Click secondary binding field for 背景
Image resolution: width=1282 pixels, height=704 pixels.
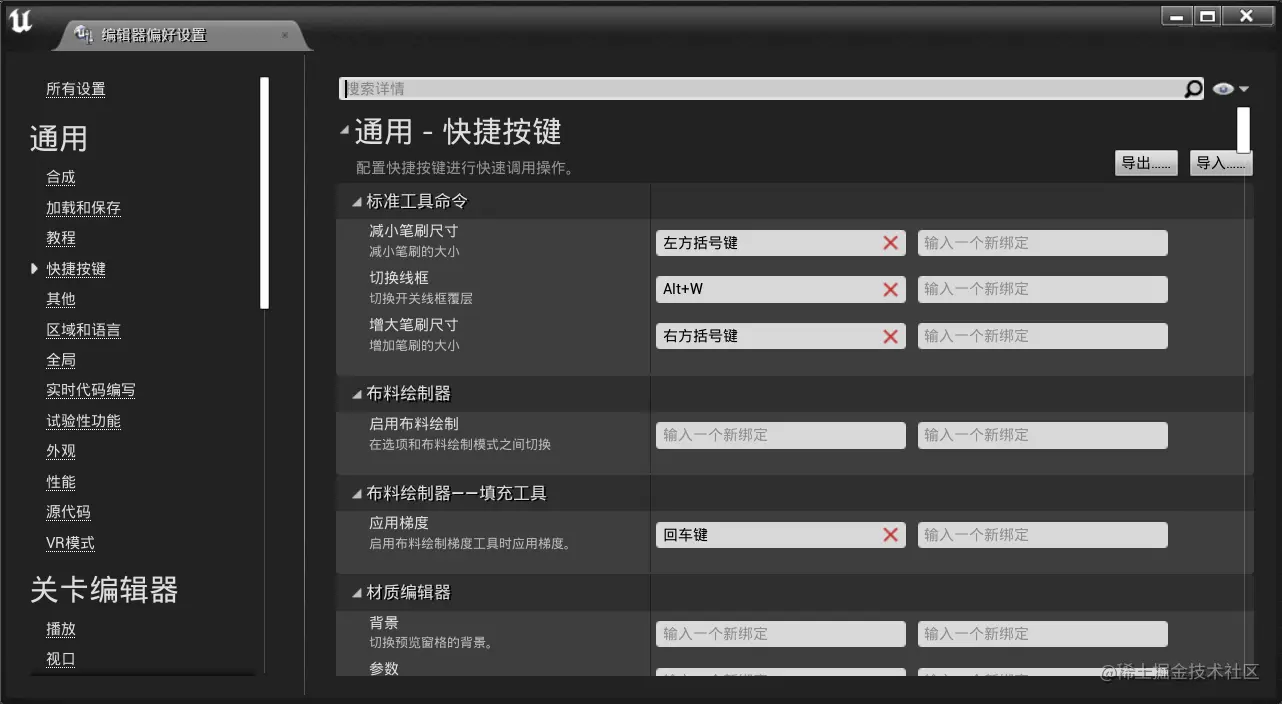coord(1043,634)
